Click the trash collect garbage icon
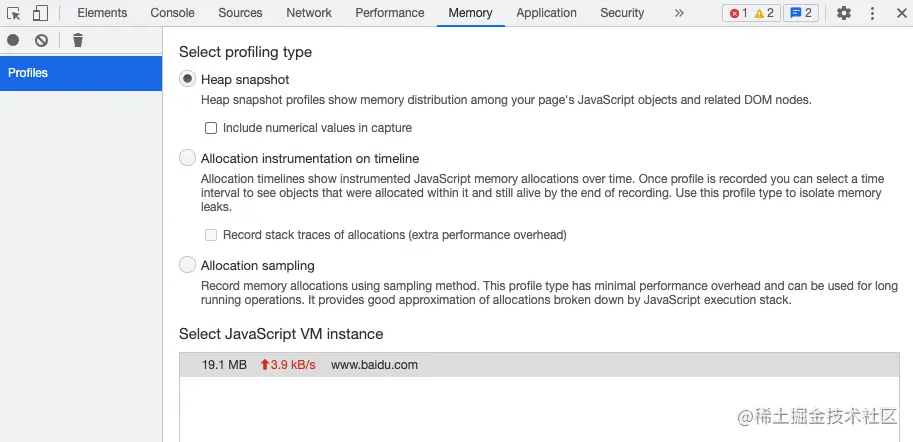913x442 pixels. (x=78, y=40)
